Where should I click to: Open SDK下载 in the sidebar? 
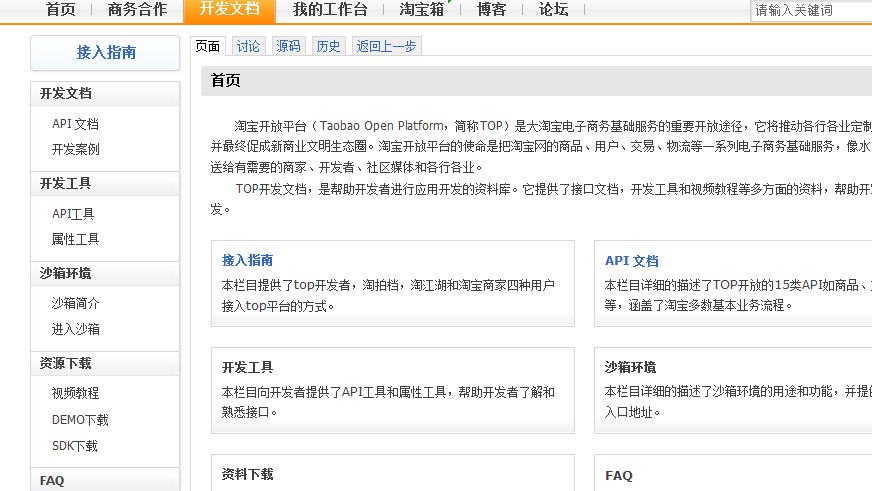click(x=75, y=446)
